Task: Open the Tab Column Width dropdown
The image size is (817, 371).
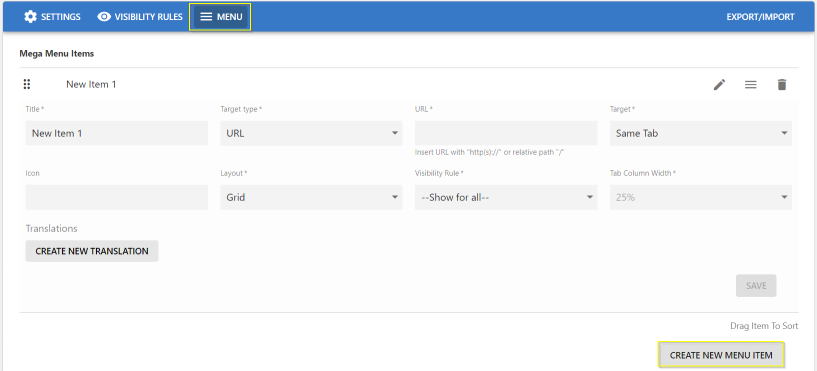Action: 701,197
